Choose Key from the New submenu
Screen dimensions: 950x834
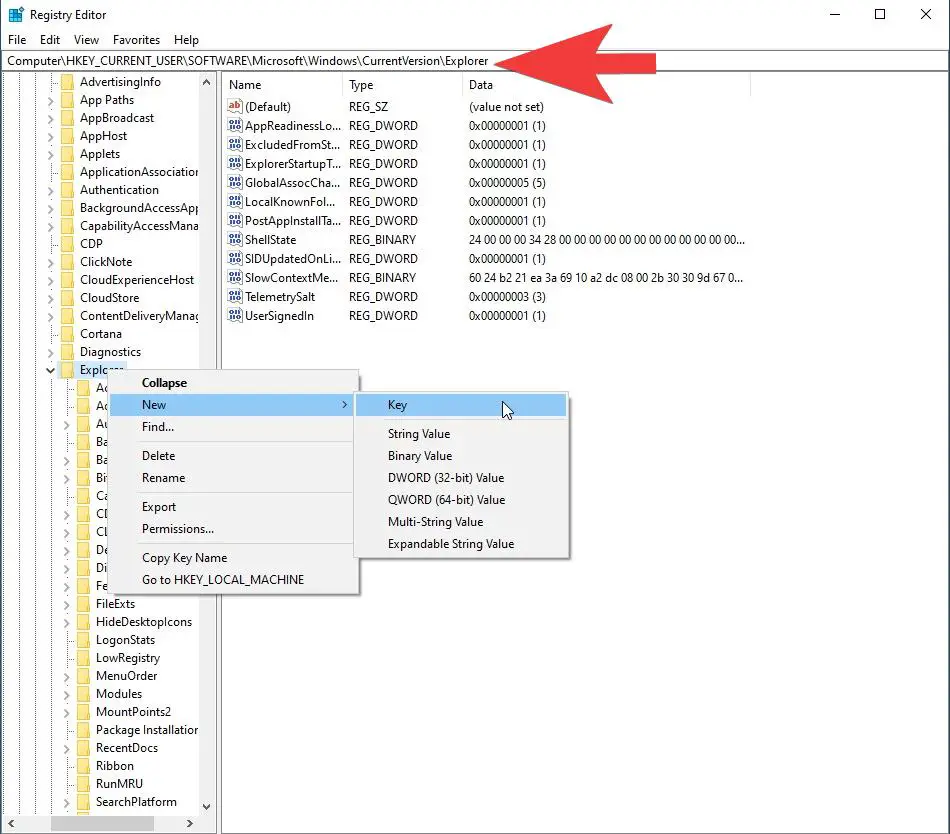pos(461,405)
